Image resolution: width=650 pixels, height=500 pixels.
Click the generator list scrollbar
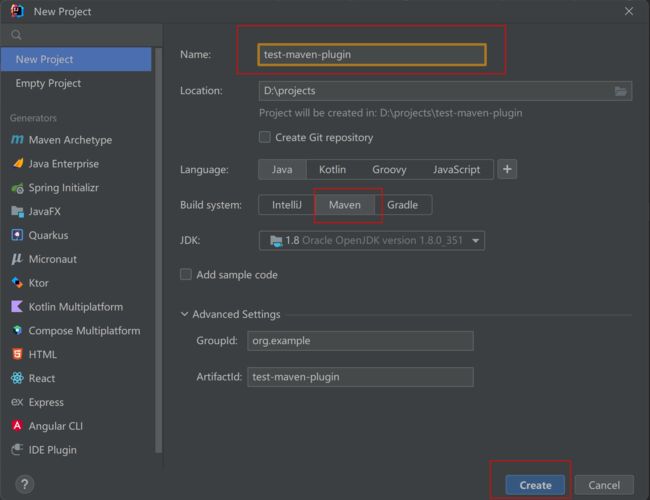(158, 250)
